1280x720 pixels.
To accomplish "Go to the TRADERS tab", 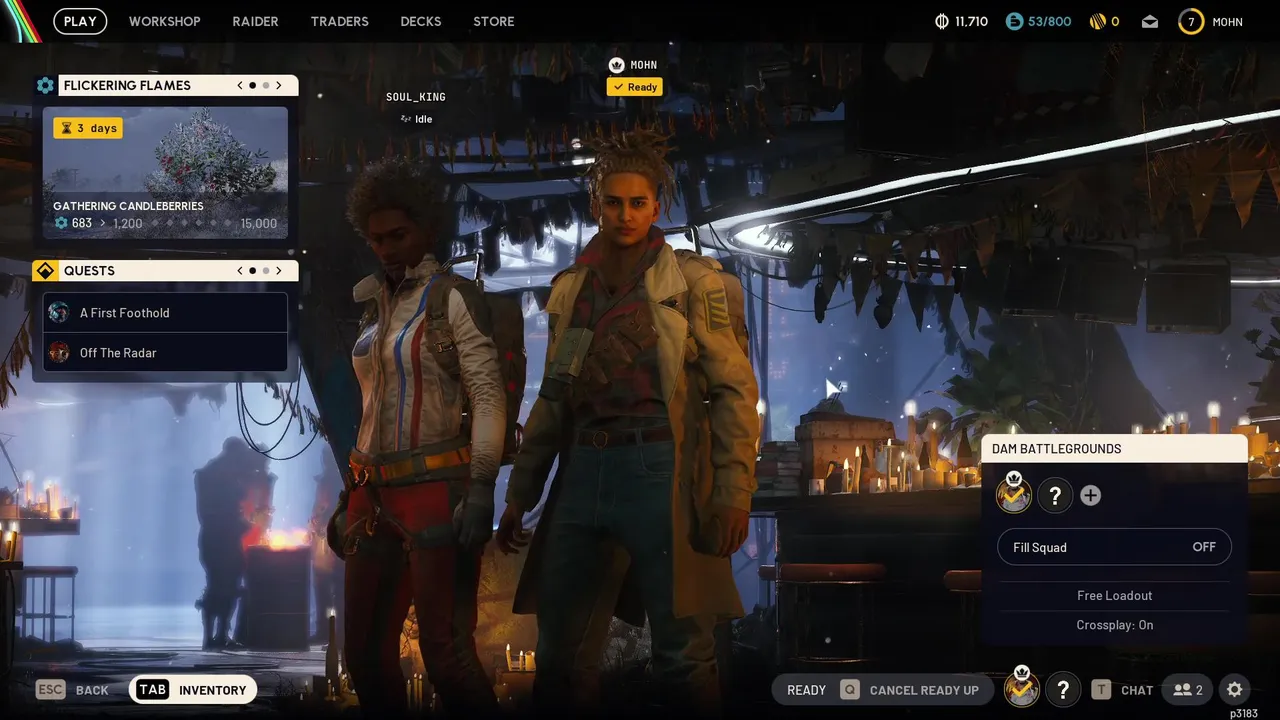I will click(x=339, y=21).
